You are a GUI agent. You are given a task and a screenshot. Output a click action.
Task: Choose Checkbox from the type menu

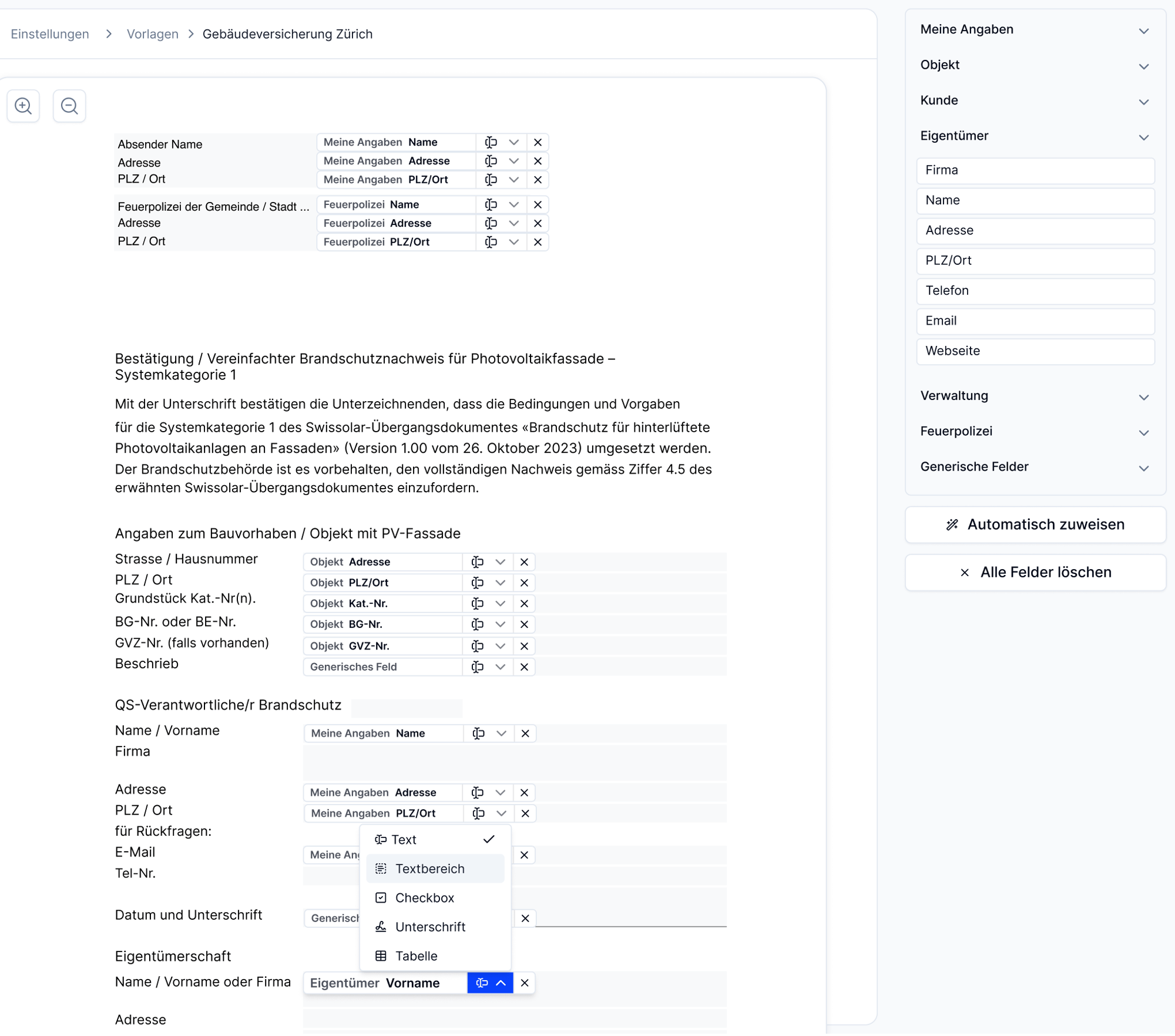[x=435, y=898]
